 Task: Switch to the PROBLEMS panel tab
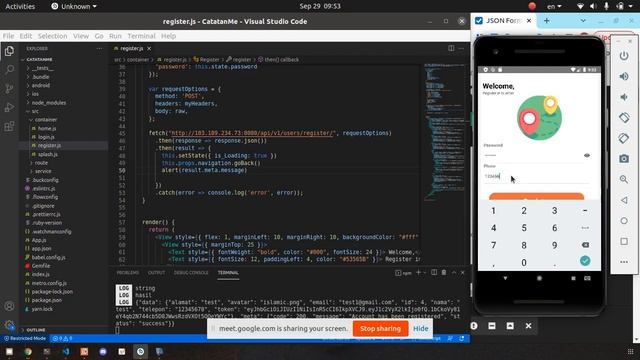coord(128,273)
